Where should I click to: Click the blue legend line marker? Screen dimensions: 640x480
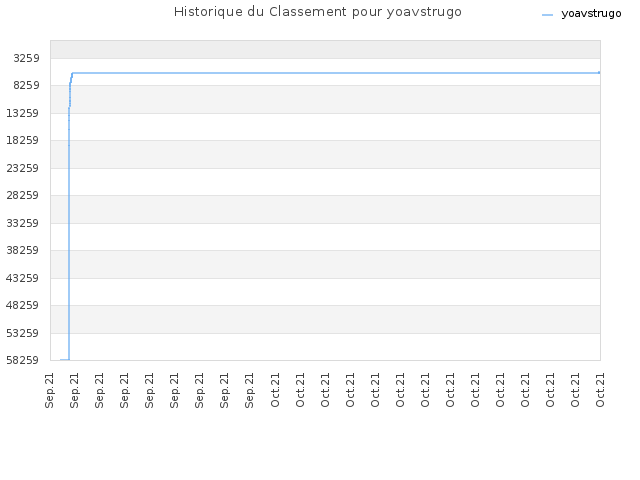pos(547,15)
